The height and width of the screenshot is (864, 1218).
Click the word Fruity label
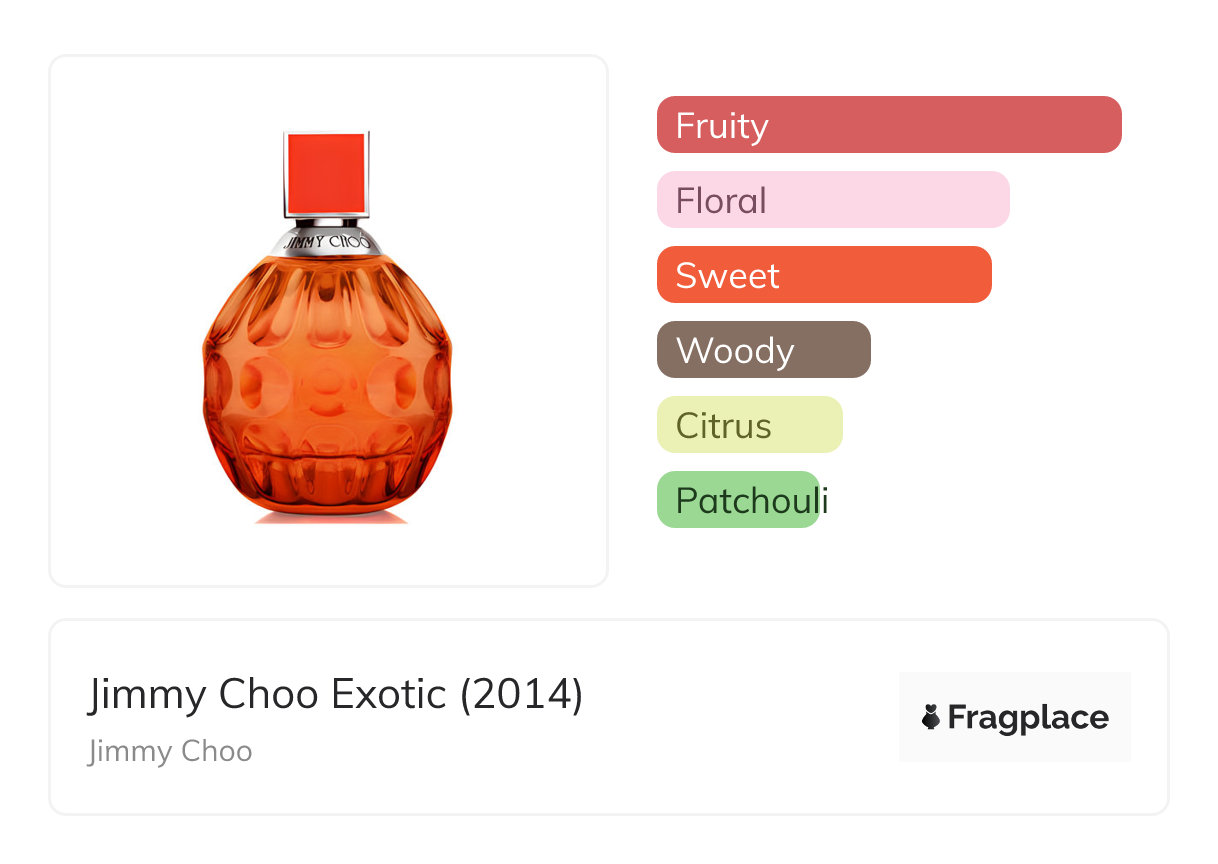(x=722, y=126)
